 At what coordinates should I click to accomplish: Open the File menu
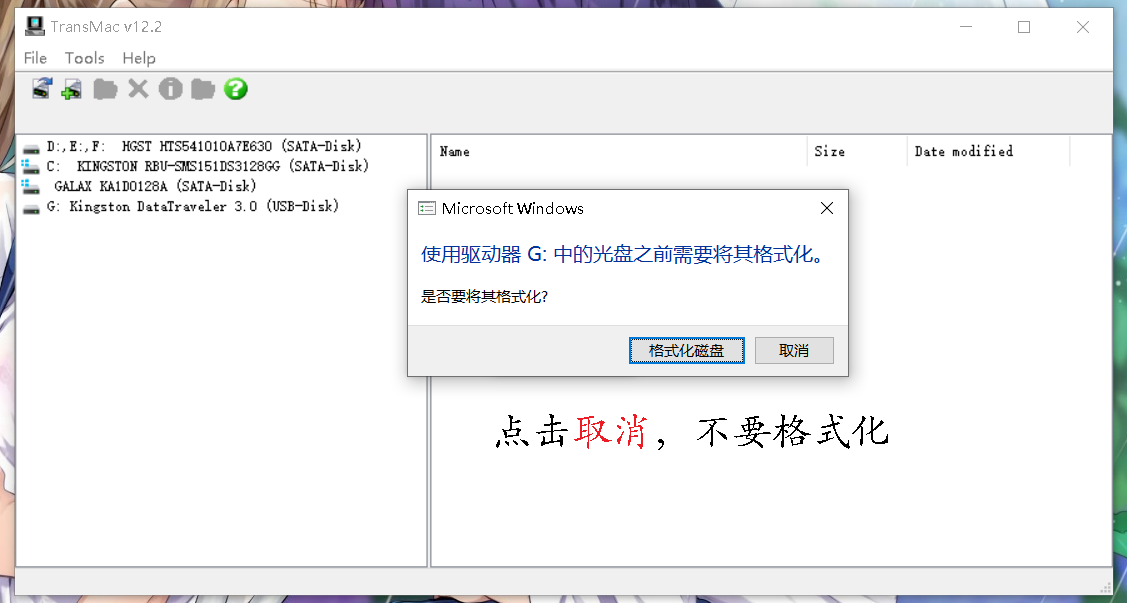point(35,58)
